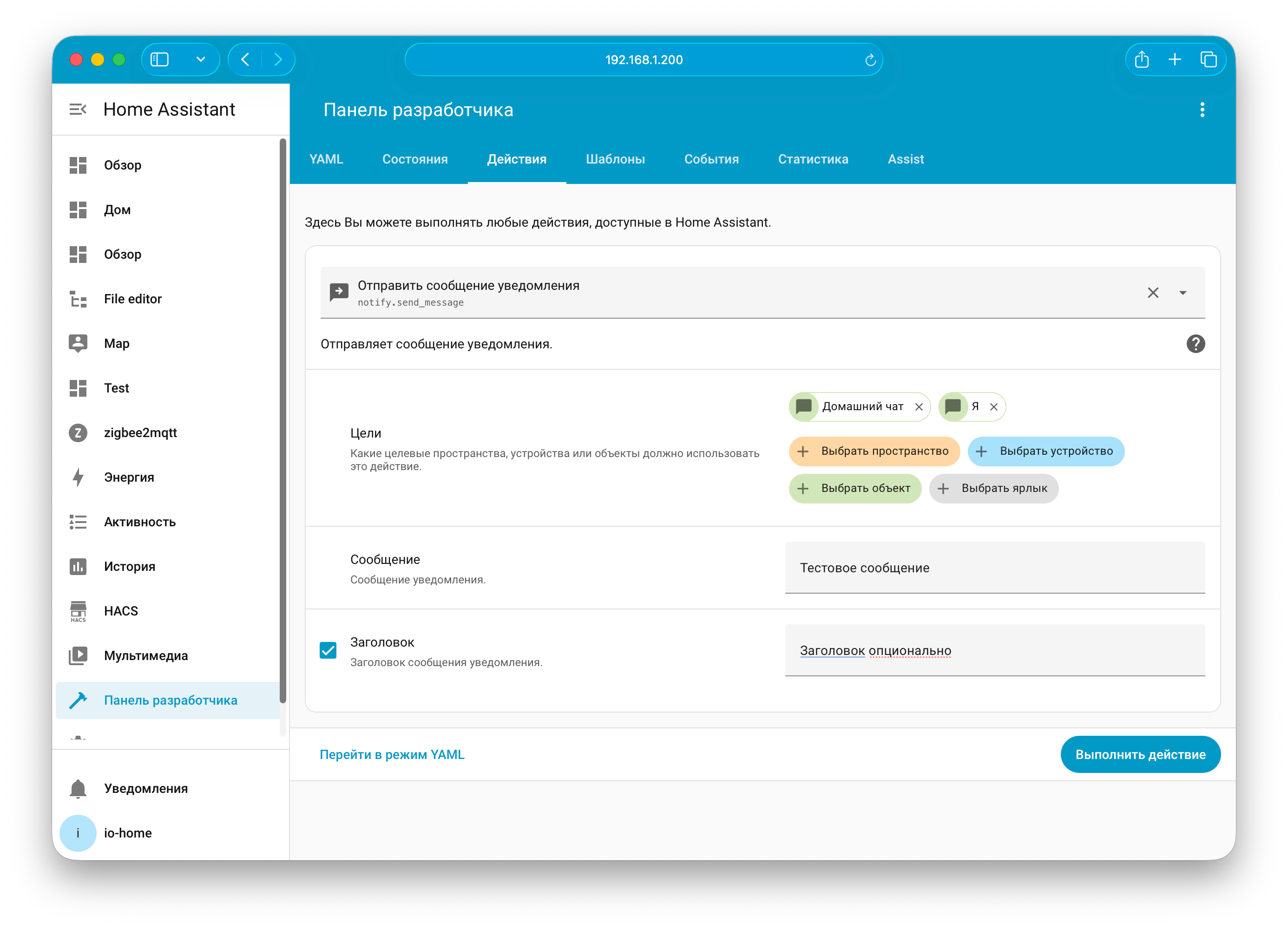Click Выбрать устройство button
1288x929 pixels.
pos(1045,451)
